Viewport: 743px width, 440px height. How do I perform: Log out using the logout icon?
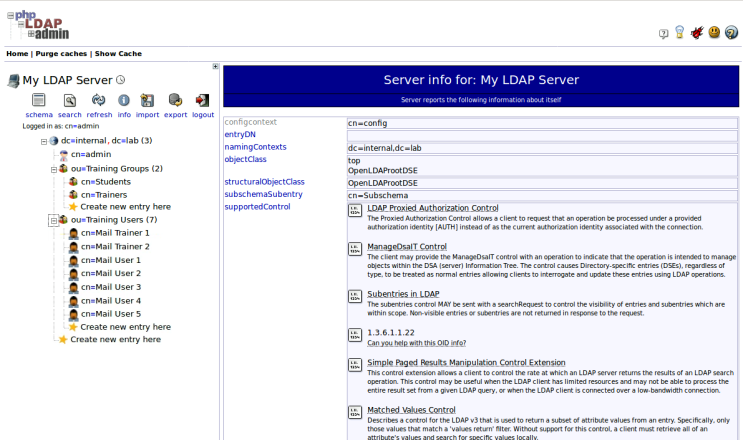click(202, 100)
